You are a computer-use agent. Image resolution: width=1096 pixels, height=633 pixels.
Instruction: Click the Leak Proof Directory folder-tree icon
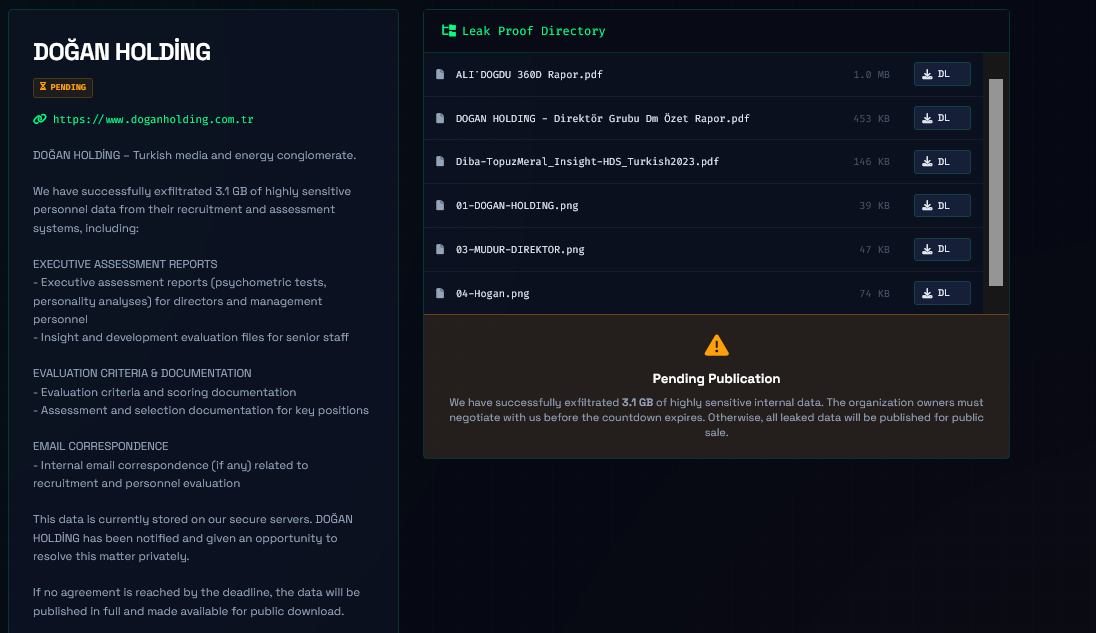pos(449,31)
